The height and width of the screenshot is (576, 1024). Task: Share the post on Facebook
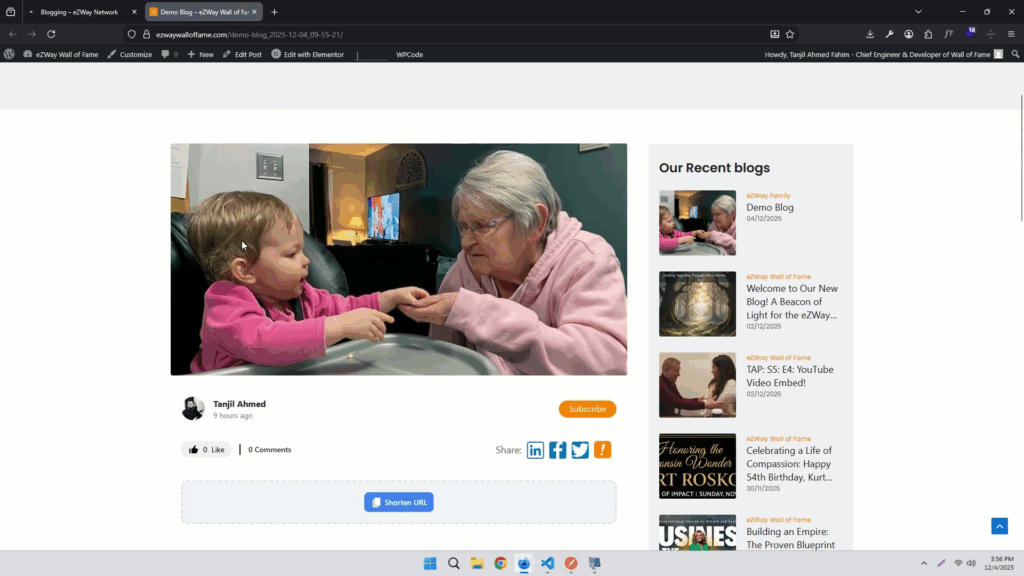557,450
